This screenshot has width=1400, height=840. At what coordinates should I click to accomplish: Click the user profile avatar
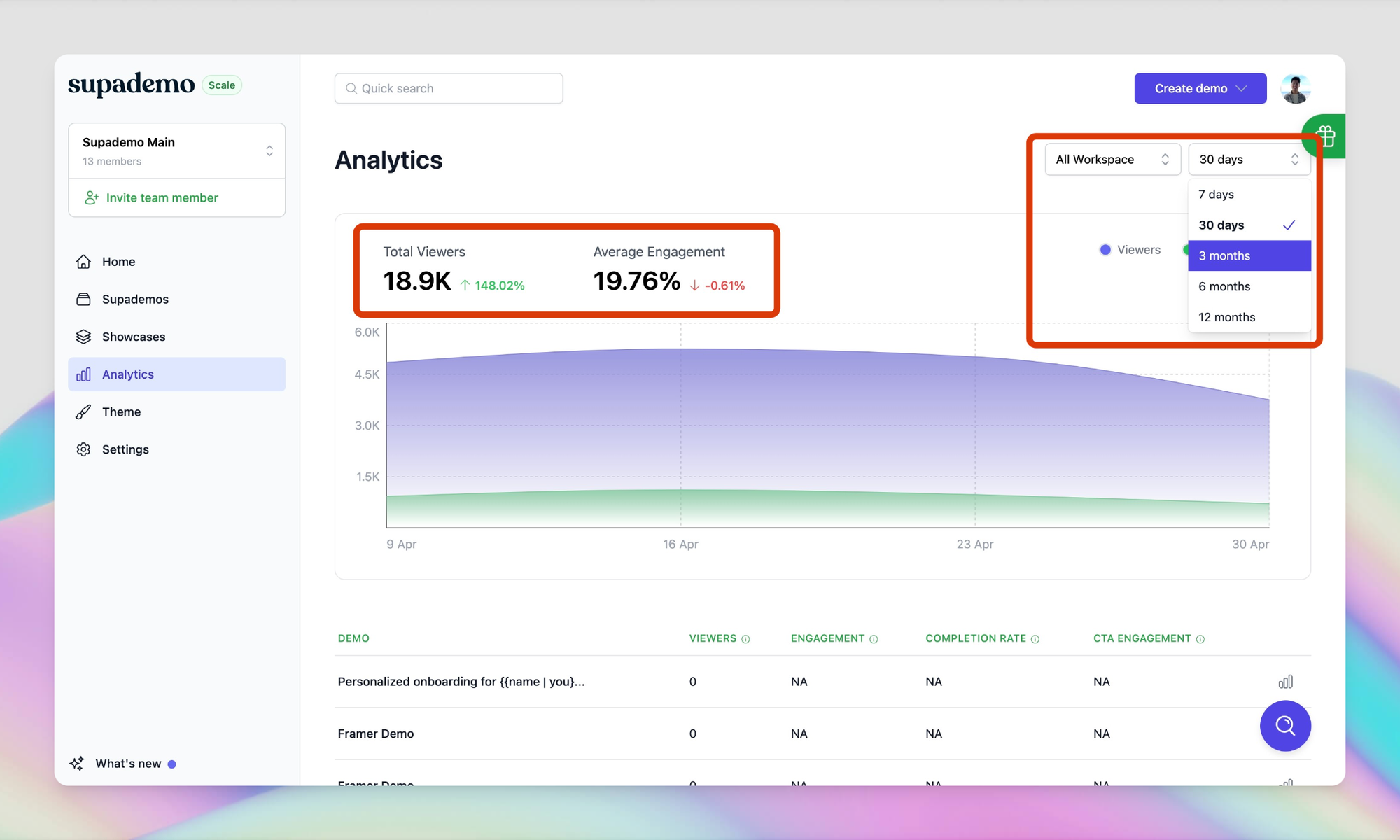[1296, 89]
